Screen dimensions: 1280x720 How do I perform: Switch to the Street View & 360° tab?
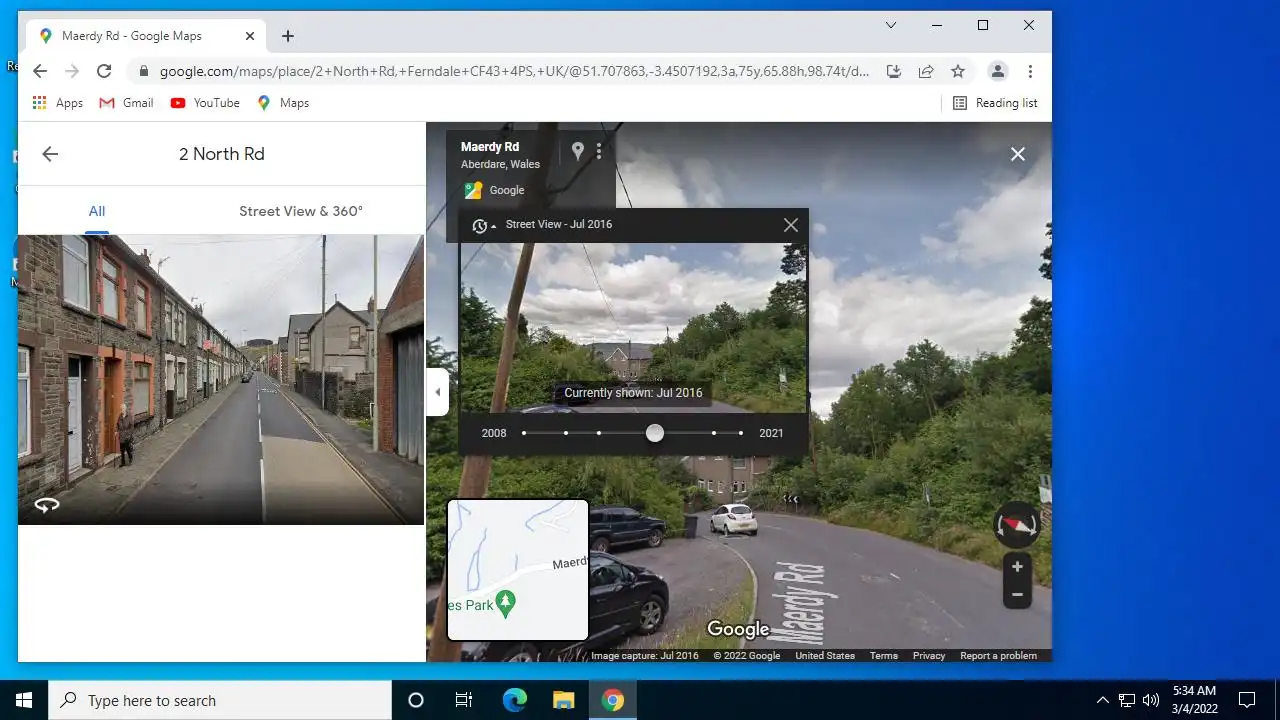point(301,211)
